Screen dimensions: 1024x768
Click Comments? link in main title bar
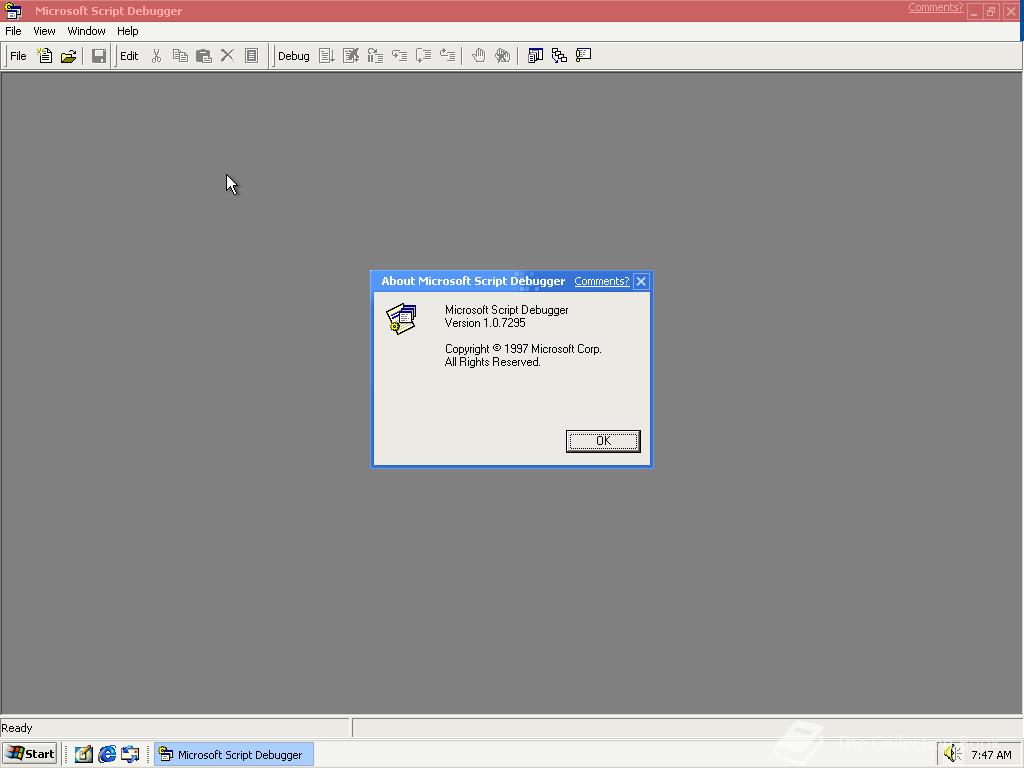pos(935,7)
